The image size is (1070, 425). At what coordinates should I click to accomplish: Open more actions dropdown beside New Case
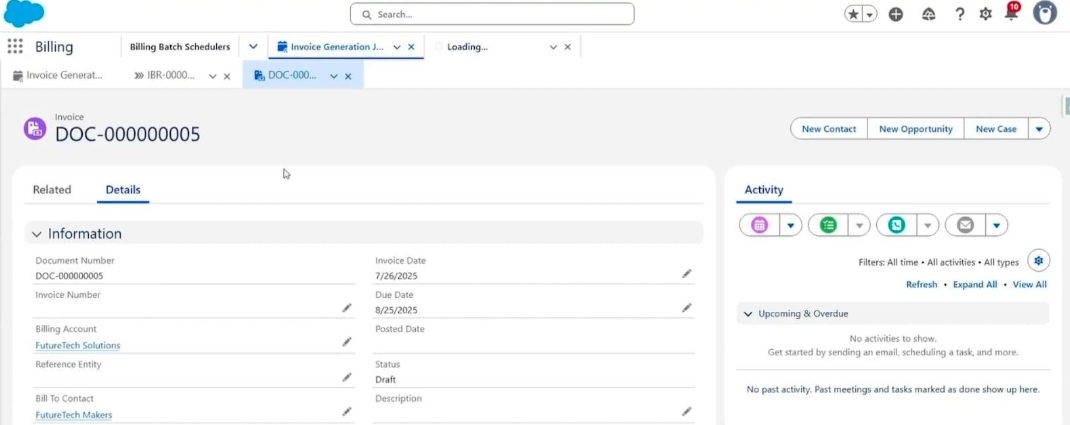(1039, 129)
